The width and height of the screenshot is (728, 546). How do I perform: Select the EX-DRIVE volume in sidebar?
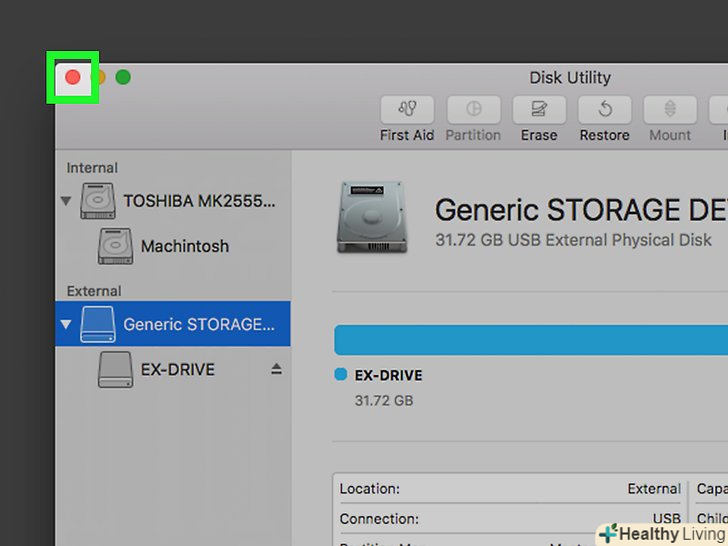173,370
